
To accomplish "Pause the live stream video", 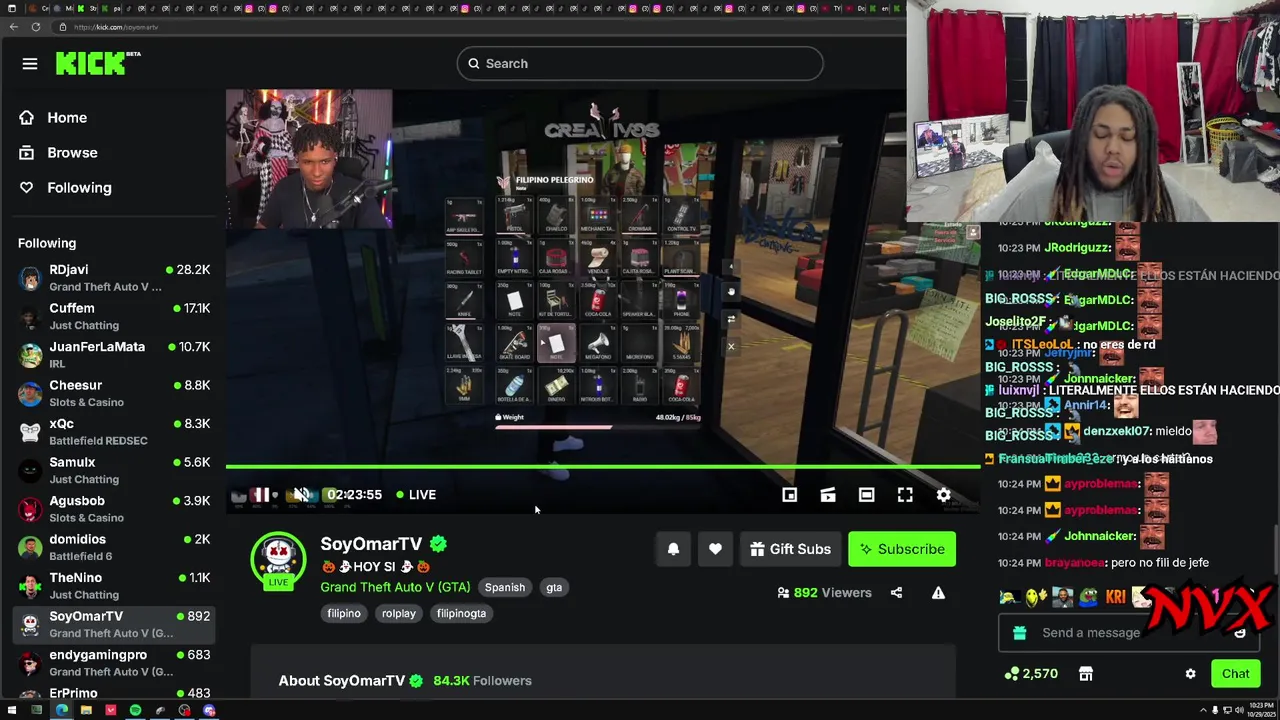I will [260, 495].
